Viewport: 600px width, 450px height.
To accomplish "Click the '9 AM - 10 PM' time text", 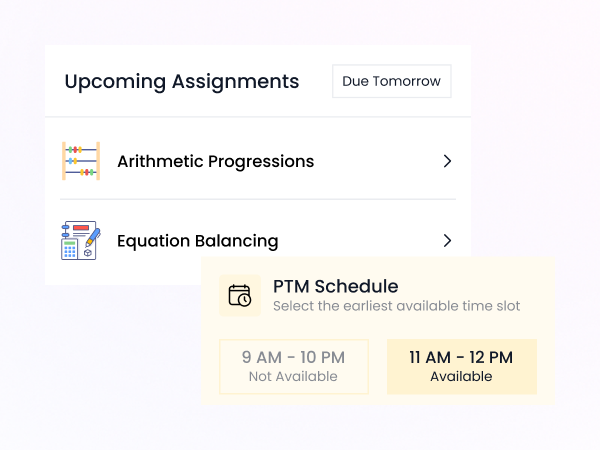I will tap(293, 357).
